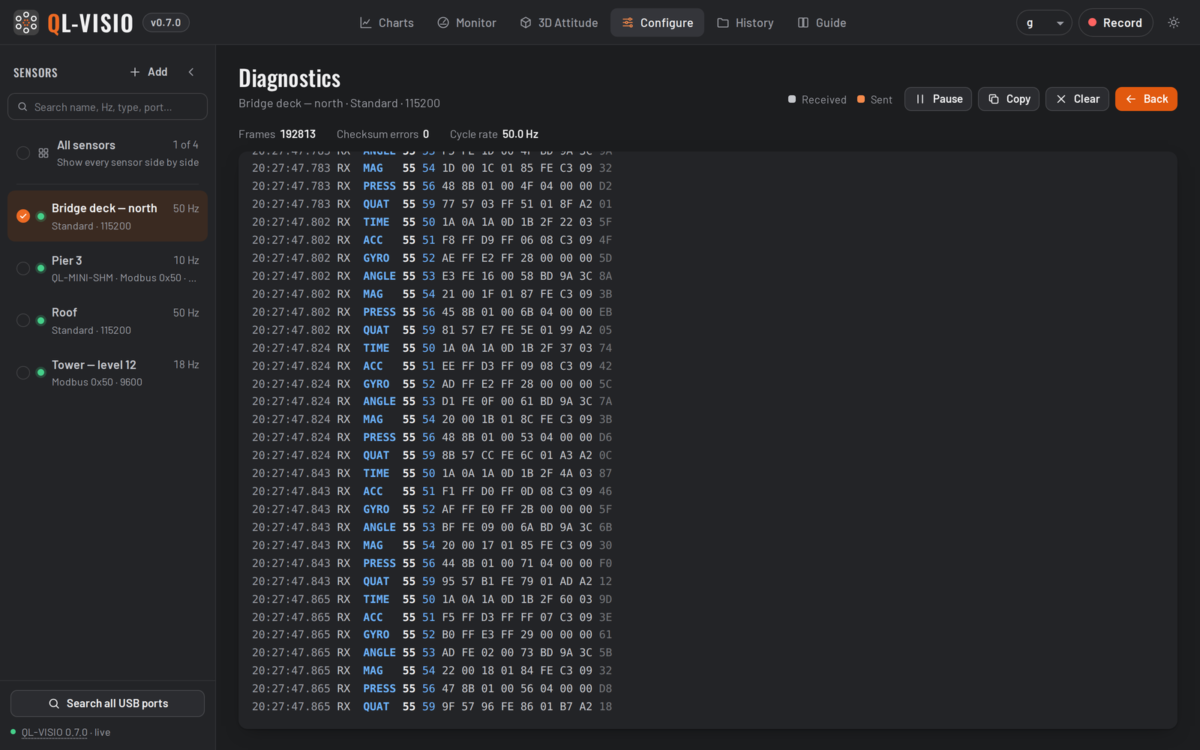This screenshot has height=750, width=1200.
Task: Click the Received legend label
Action: pos(824,100)
